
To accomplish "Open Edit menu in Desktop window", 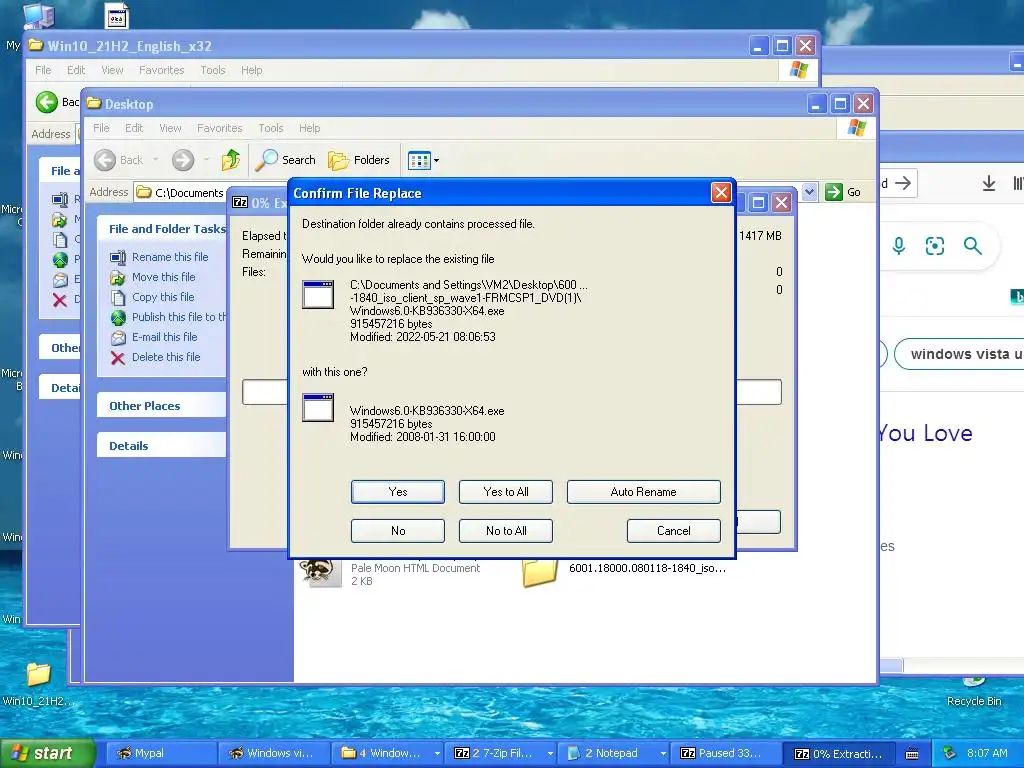I will click(x=134, y=128).
